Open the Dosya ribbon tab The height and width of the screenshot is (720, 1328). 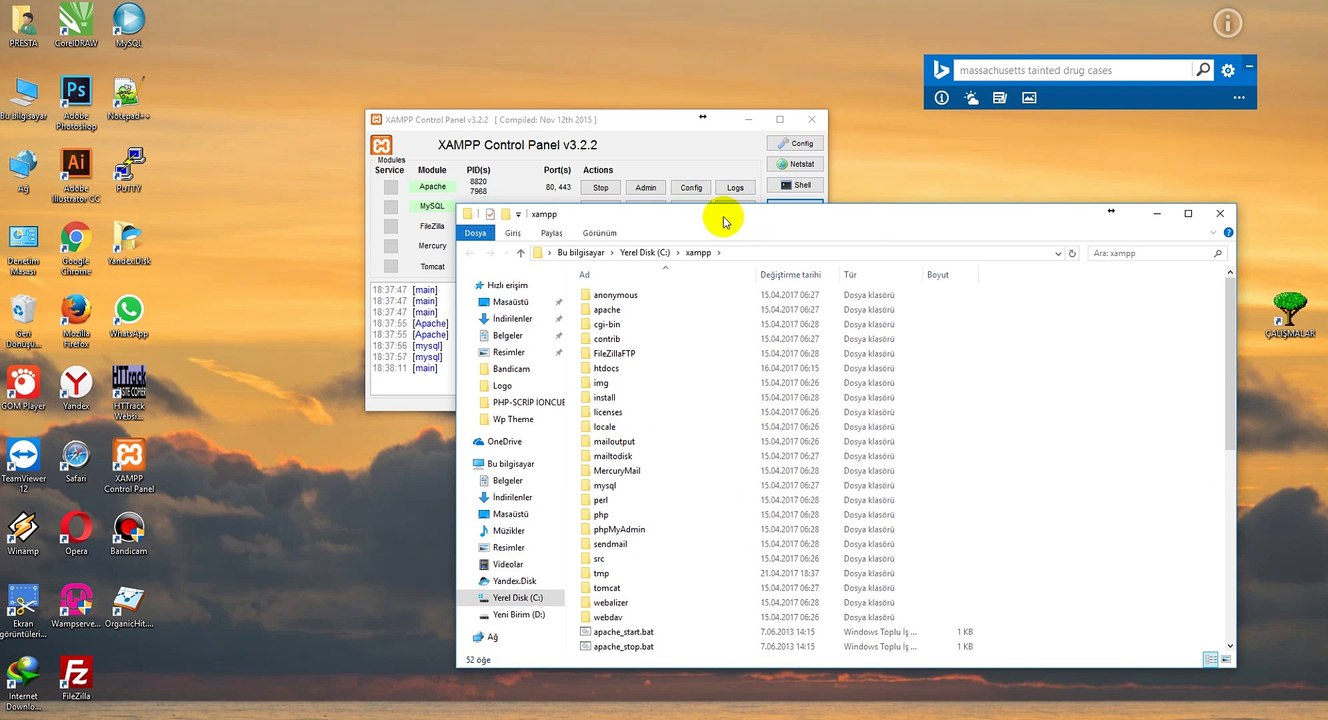pos(475,233)
